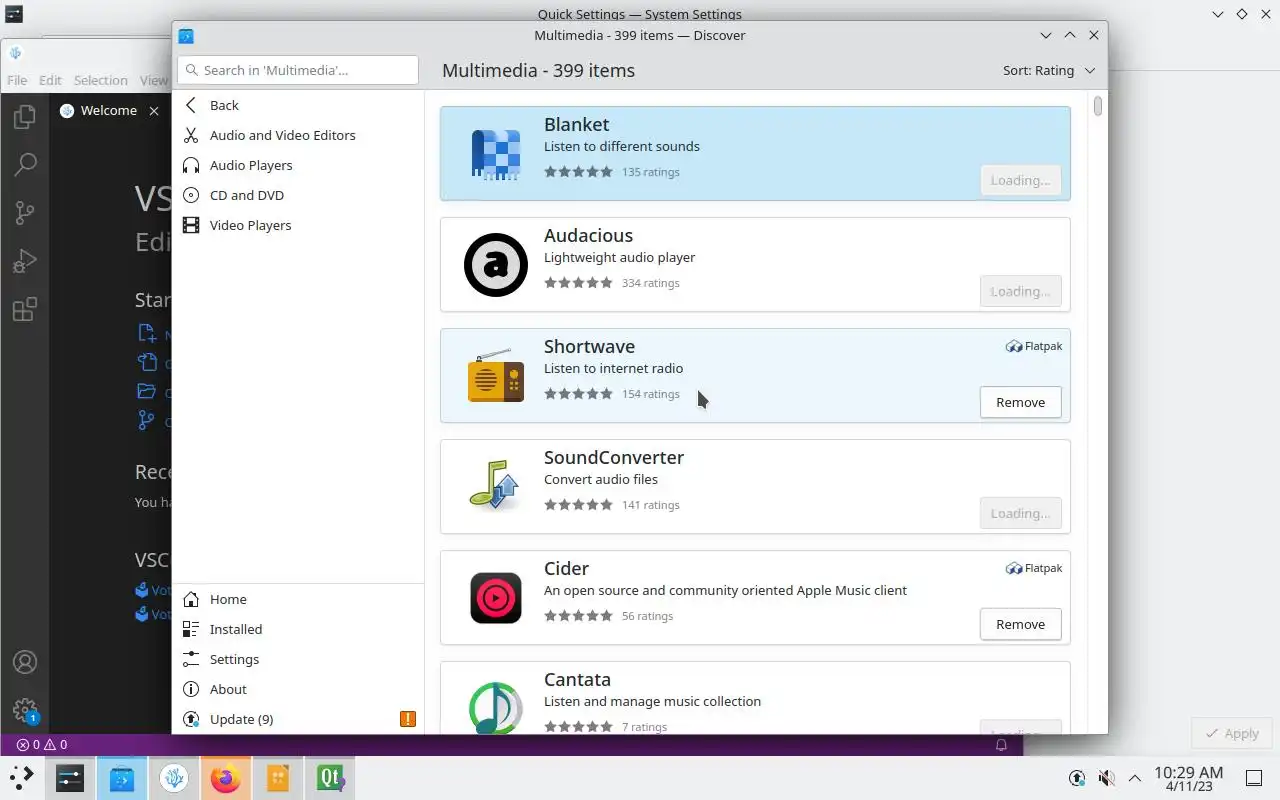1280x800 pixels.
Task: Click the Flatpak label on Cider
Action: (x=1034, y=568)
